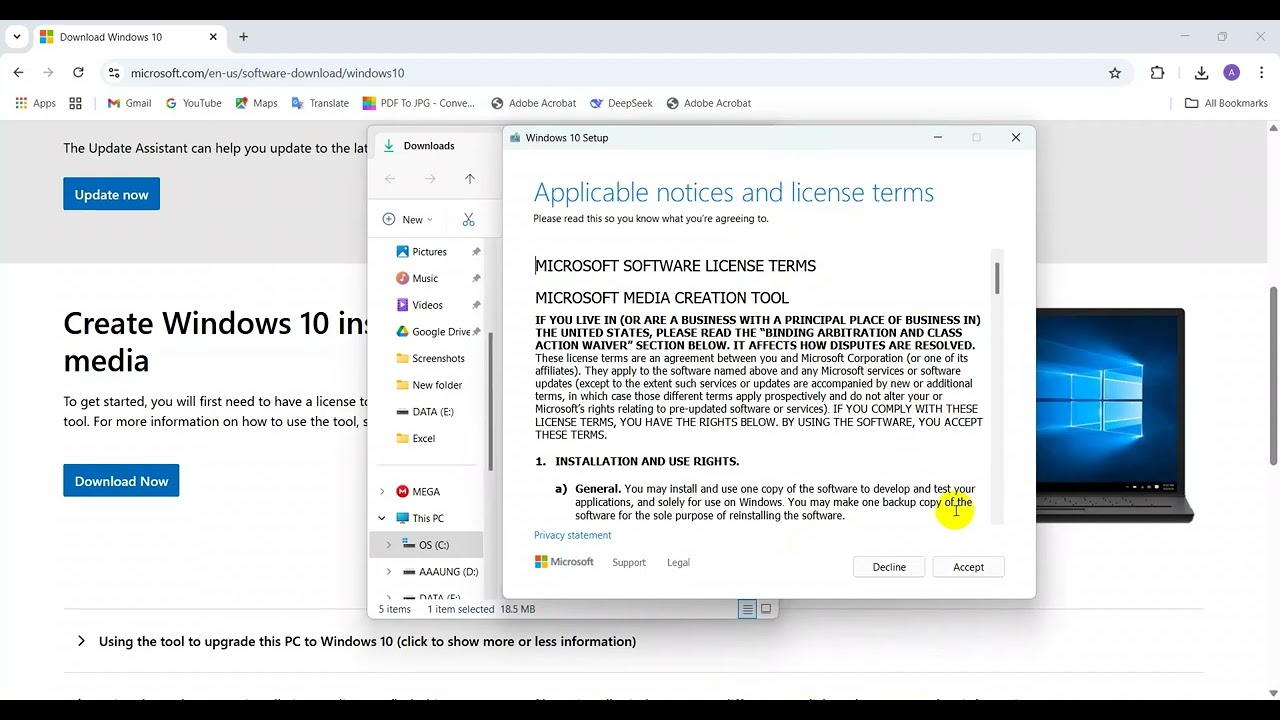Open the Chrome extensions puzzle icon
Viewport: 1280px width, 720px height.
pos(1158,73)
